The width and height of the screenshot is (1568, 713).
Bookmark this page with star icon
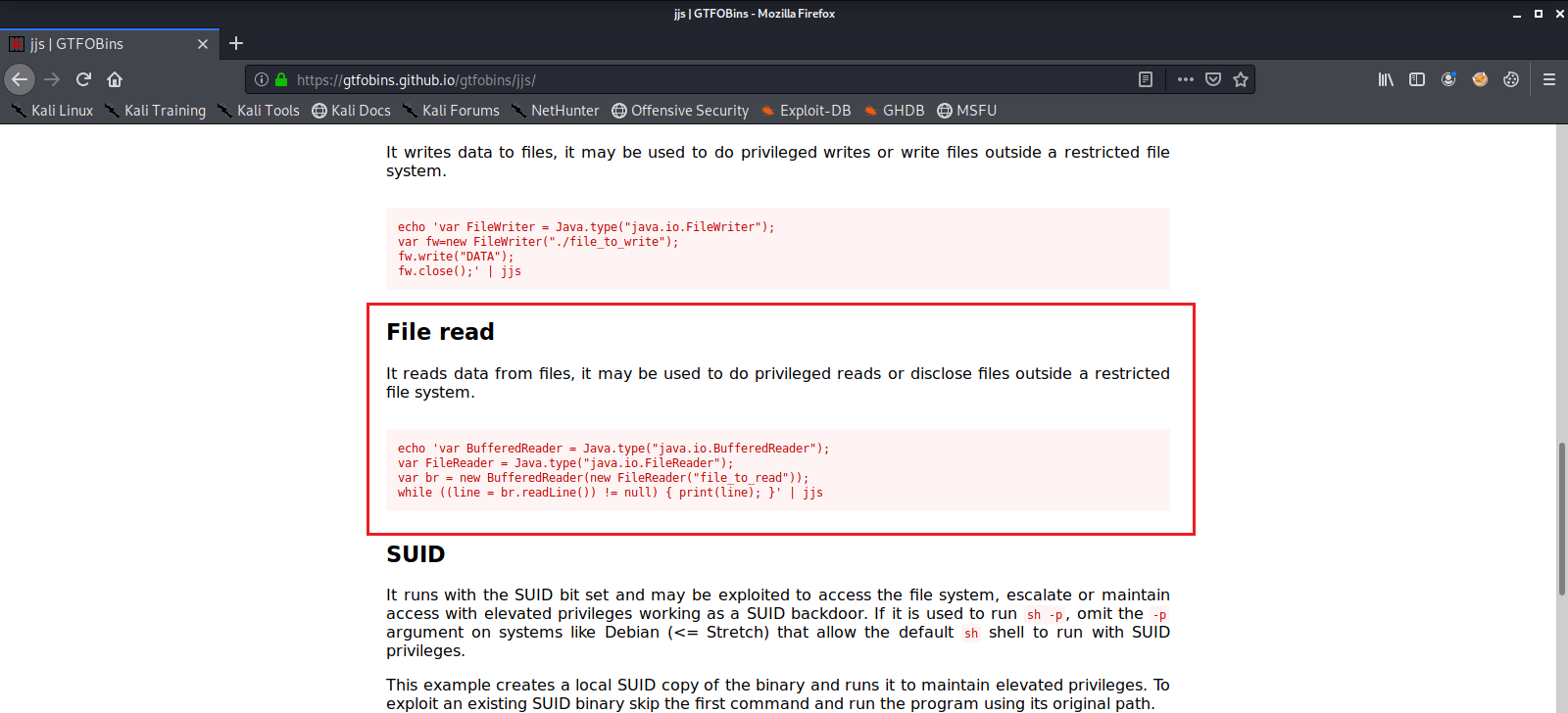coord(1241,79)
